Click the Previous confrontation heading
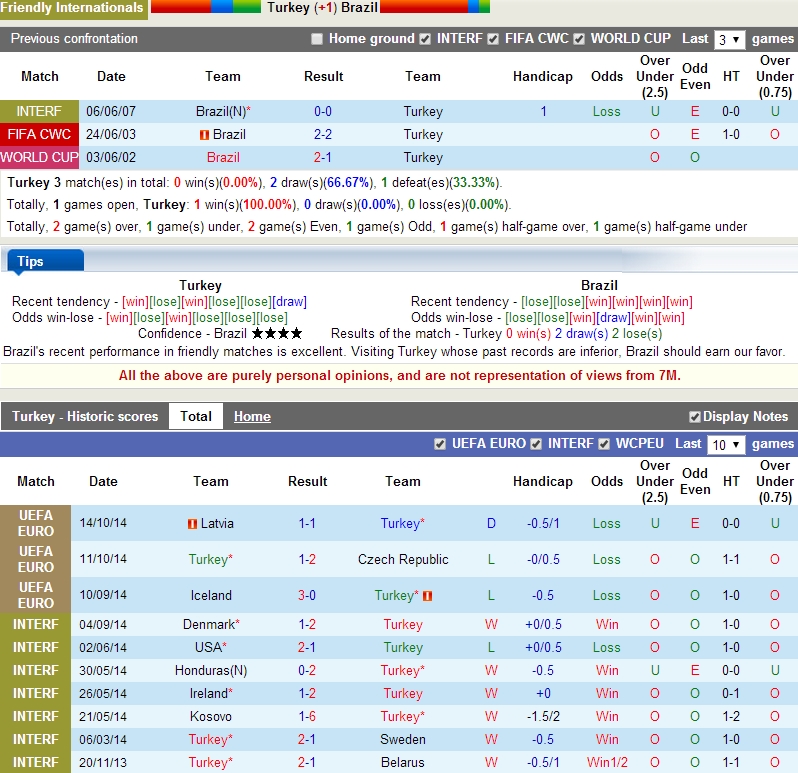798x773 pixels. [74, 39]
